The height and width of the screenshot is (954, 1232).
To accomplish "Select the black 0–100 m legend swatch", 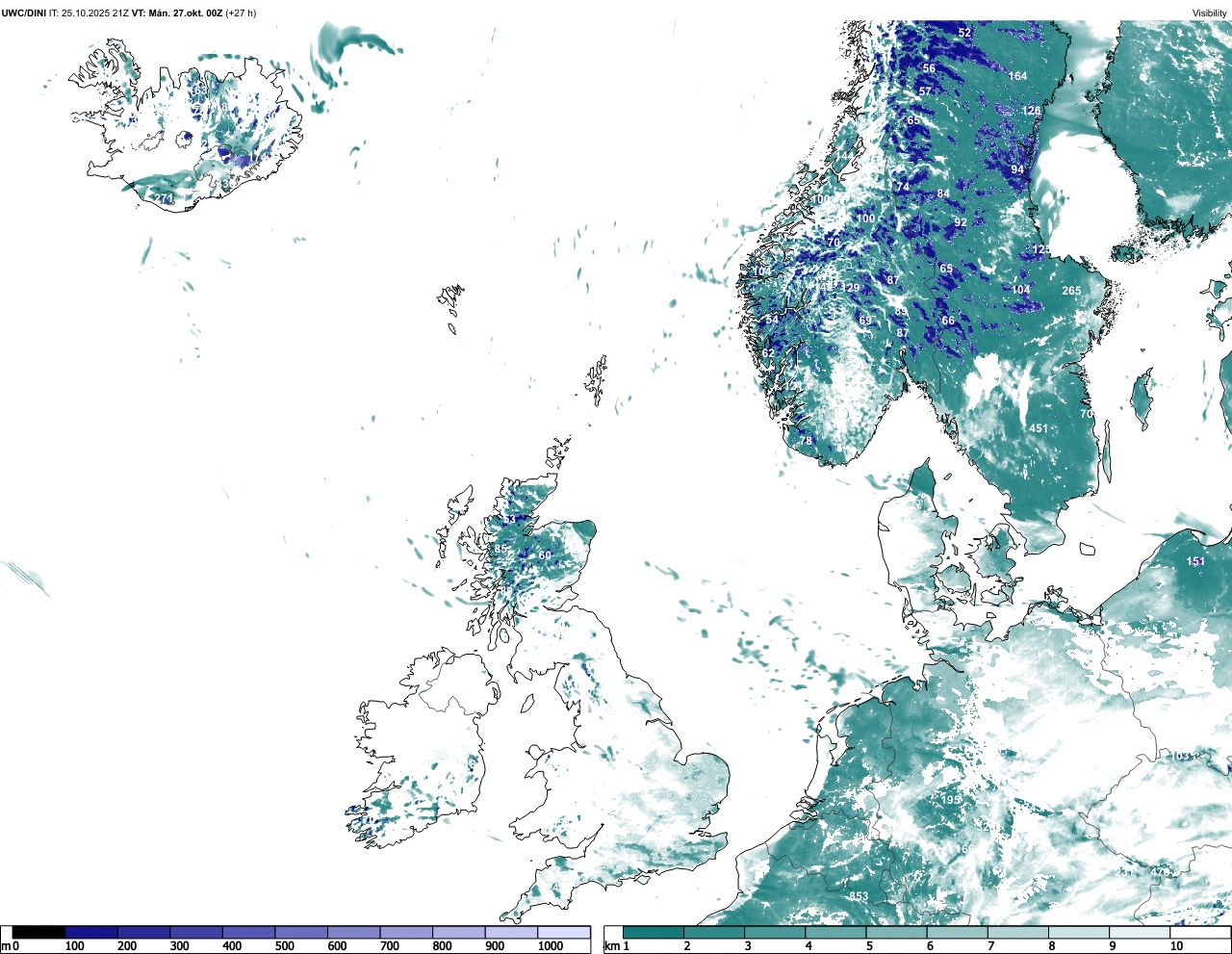I will (39, 933).
